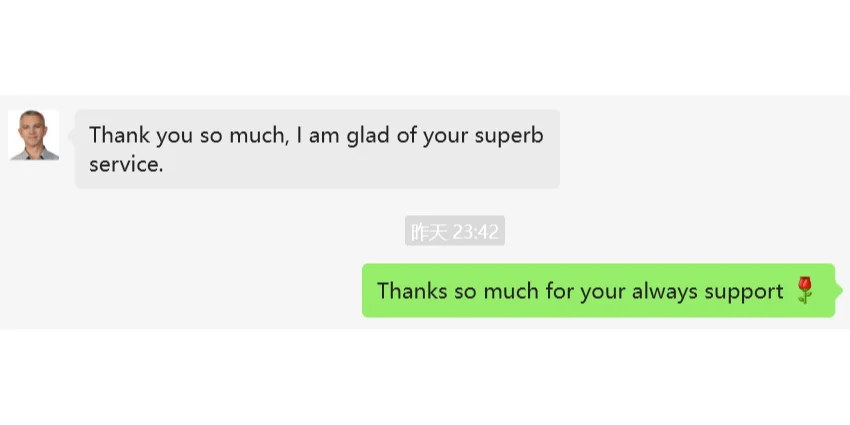Click the word "support" in the green bubble
The width and height of the screenshot is (850, 425).
point(743,292)
